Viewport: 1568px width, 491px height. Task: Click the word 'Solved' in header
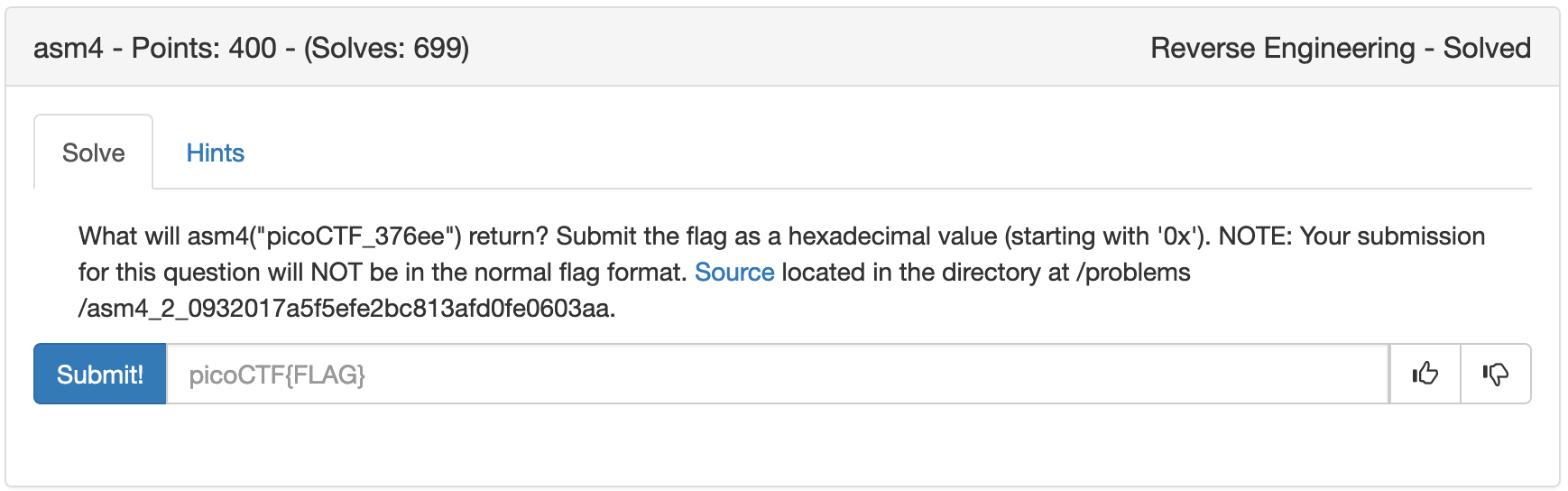click(1487, 48)
